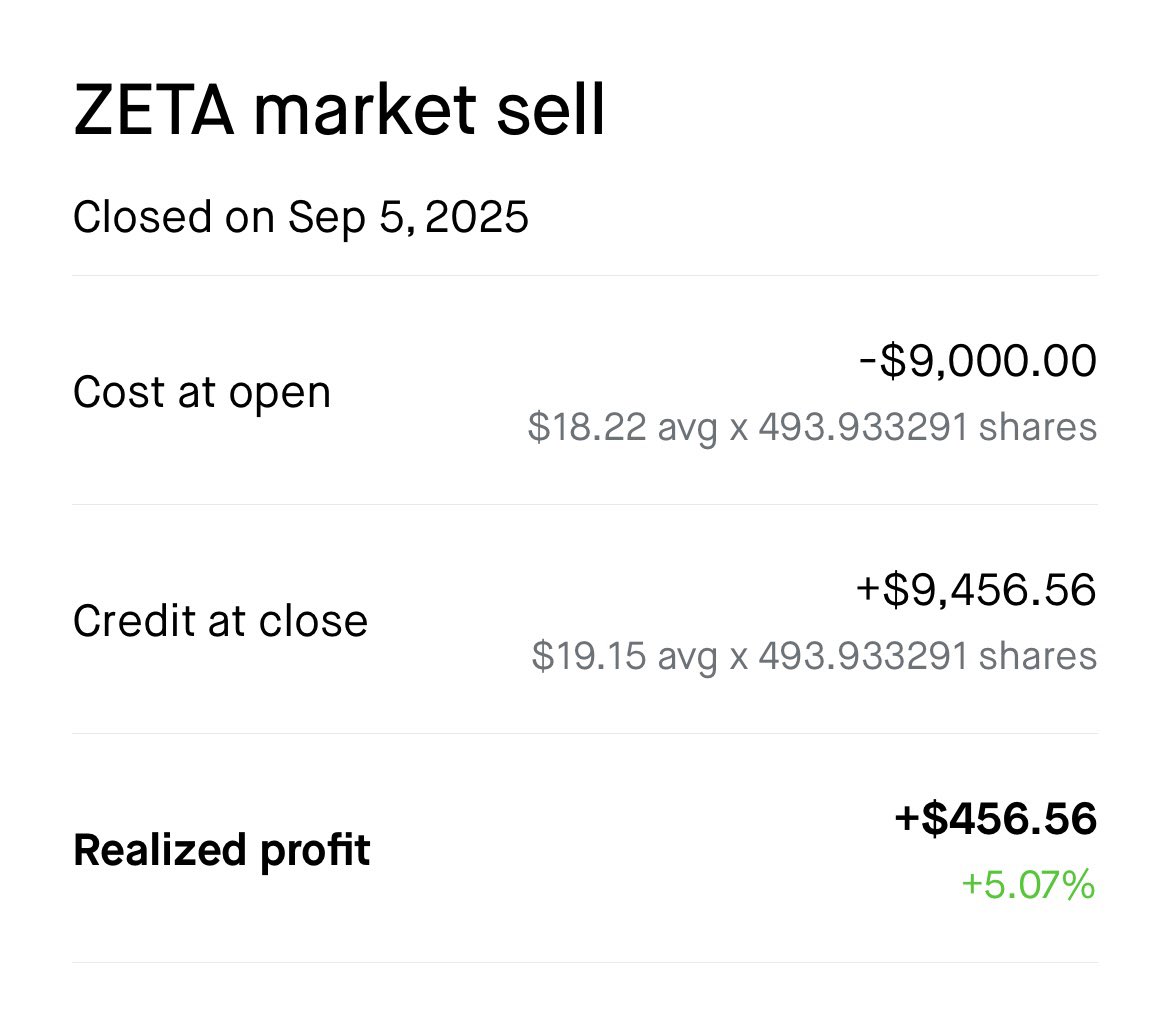1170x1021 pixels.
Task: Select the +$9,456.56 credit amount
Action: (x=975, y=589)
